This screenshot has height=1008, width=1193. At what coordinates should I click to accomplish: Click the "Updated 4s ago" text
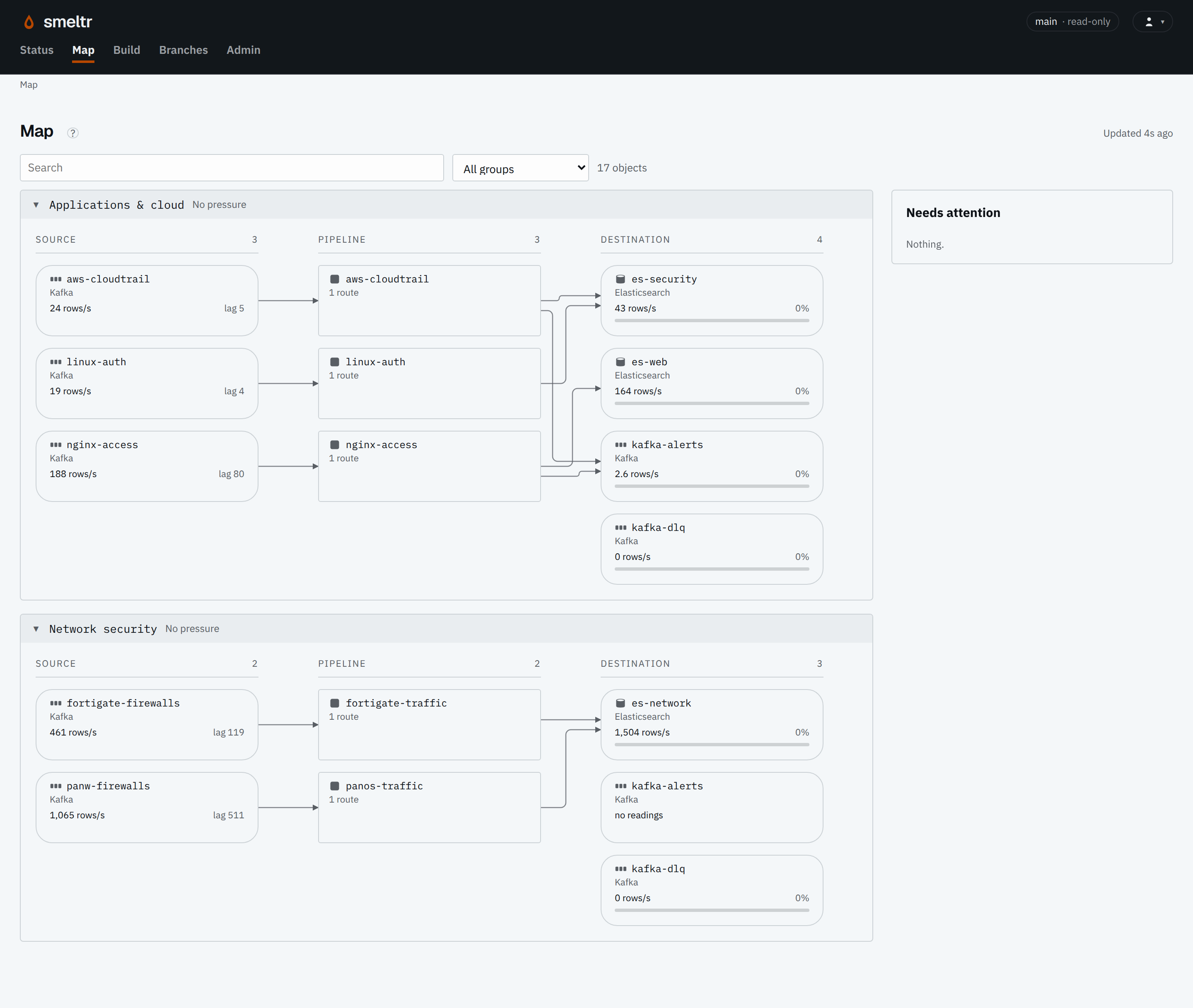[x=1137, y=133]
